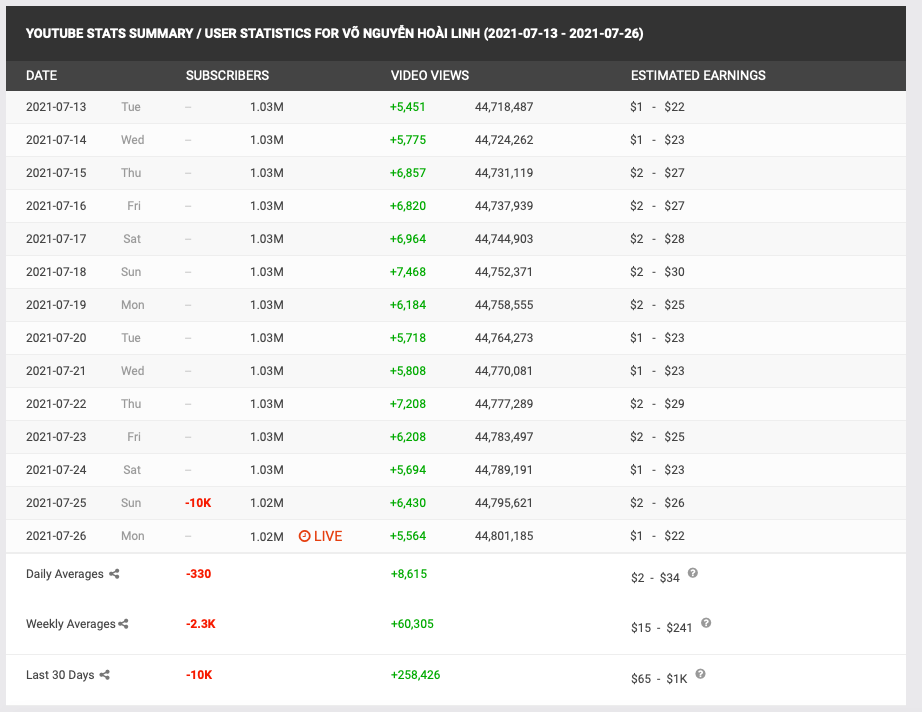Screen dimensions: 922x712
Task: Click the +258,426 last 30 days views
Action: (x=415, y=675)
